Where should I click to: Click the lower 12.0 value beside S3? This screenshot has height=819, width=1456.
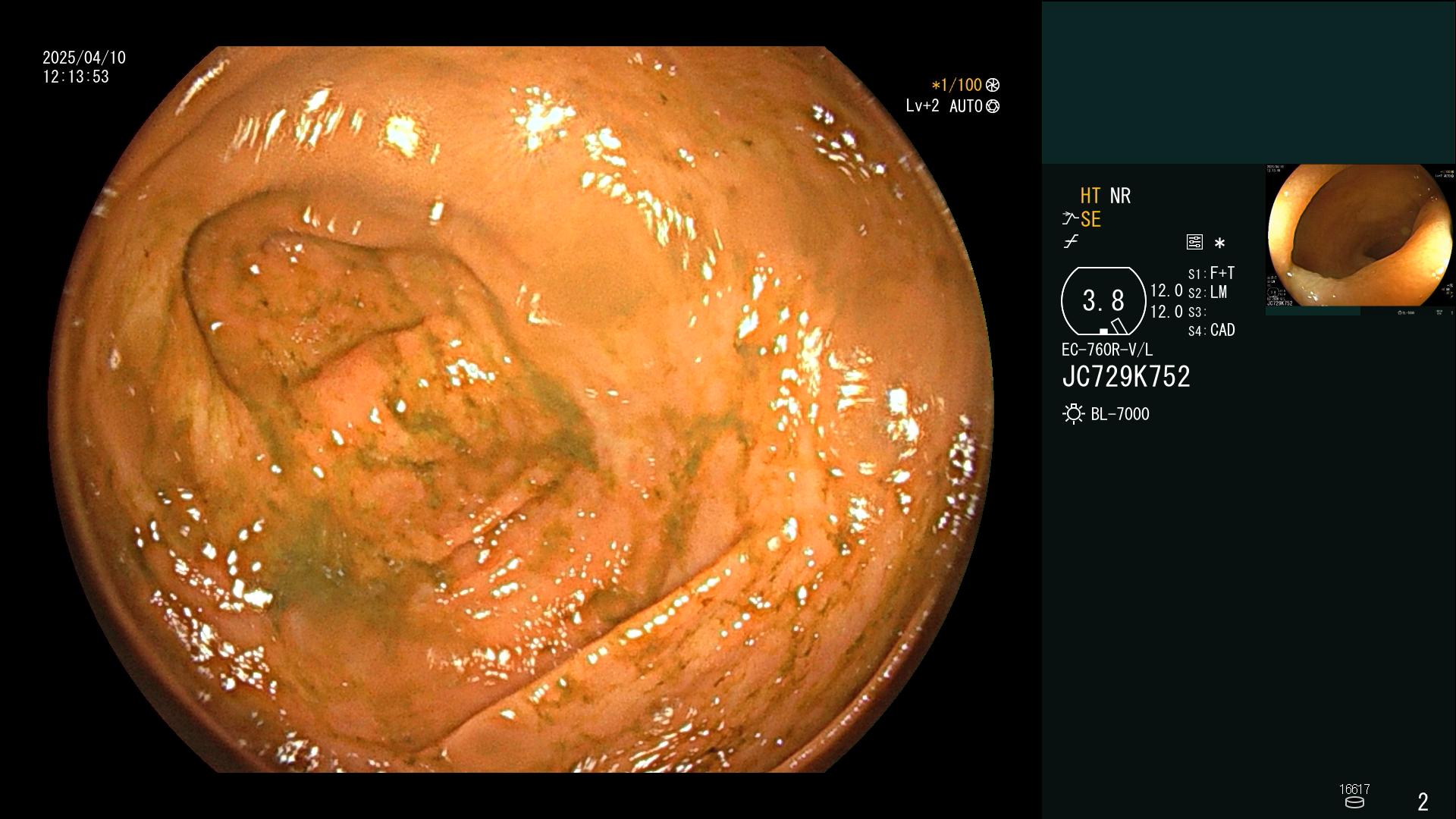click(1166, 312)
